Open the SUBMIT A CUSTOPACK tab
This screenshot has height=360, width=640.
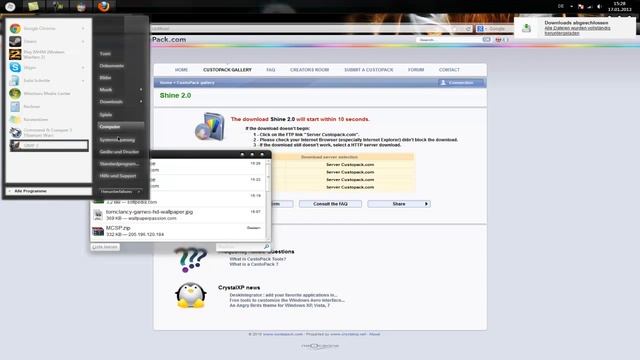[369, 70]
